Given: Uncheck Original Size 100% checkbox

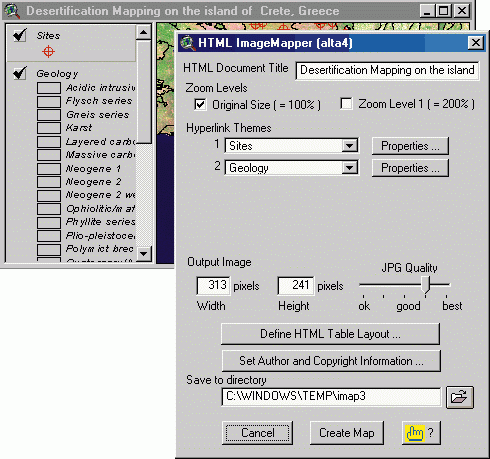Looking at the screenshot, I should pos(200,105).
